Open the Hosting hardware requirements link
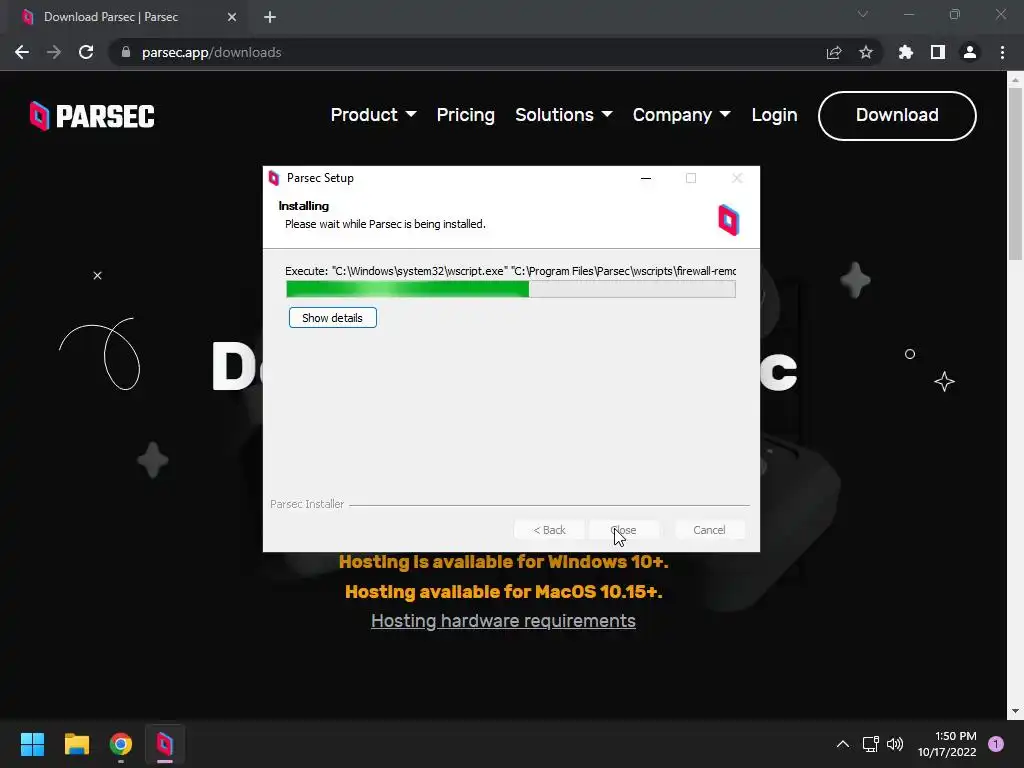The width and height of the screenshot is (1024, 768). pos(503,620)
